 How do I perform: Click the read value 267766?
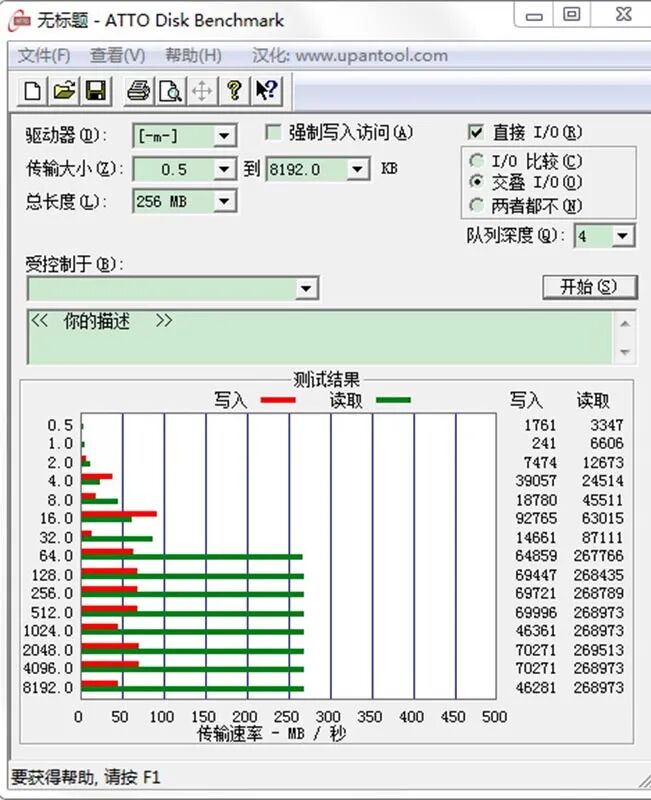[598, 556]
